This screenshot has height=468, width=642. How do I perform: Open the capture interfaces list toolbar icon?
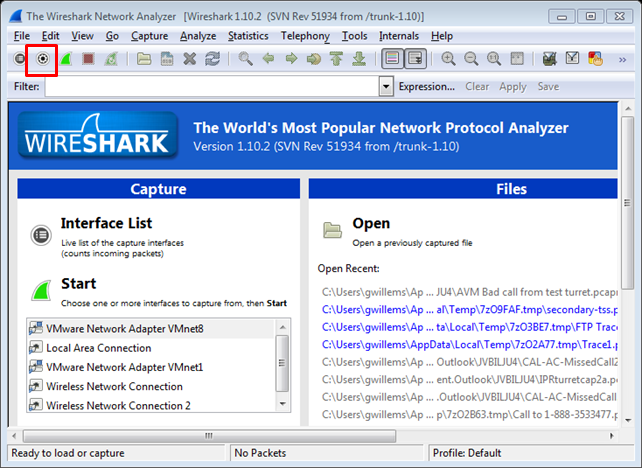(x=19, y=59)
